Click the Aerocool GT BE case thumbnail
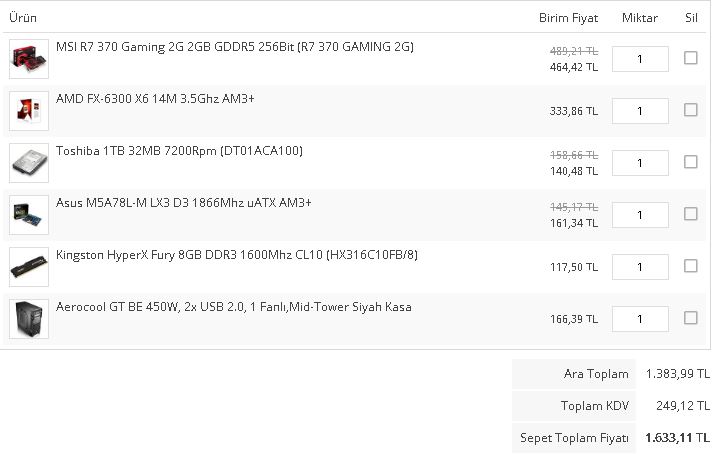Screen dimensions: 720x454 (29, 319)
